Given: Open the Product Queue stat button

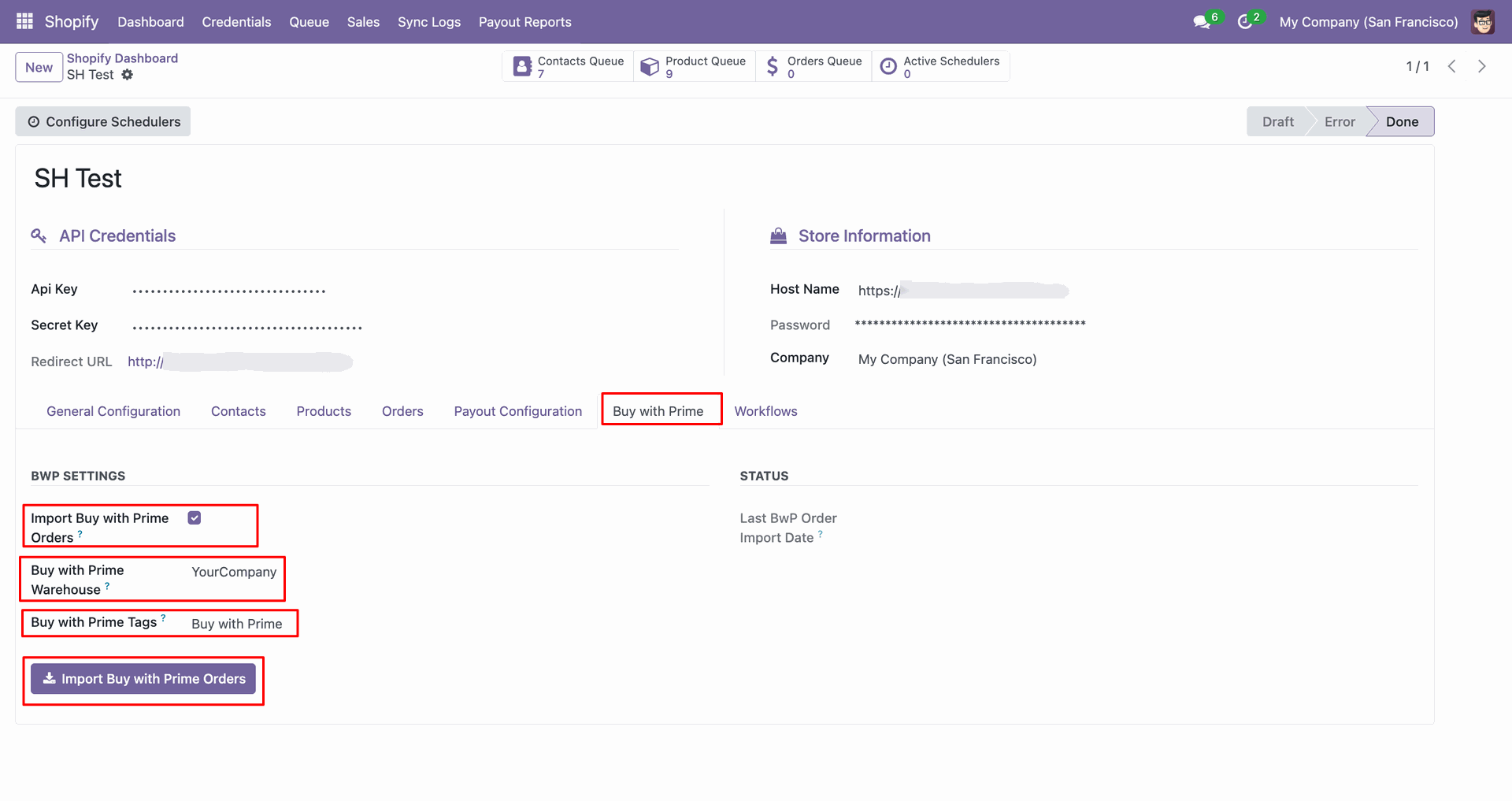Looking at the screenshot, I should [x=694, y=67].
